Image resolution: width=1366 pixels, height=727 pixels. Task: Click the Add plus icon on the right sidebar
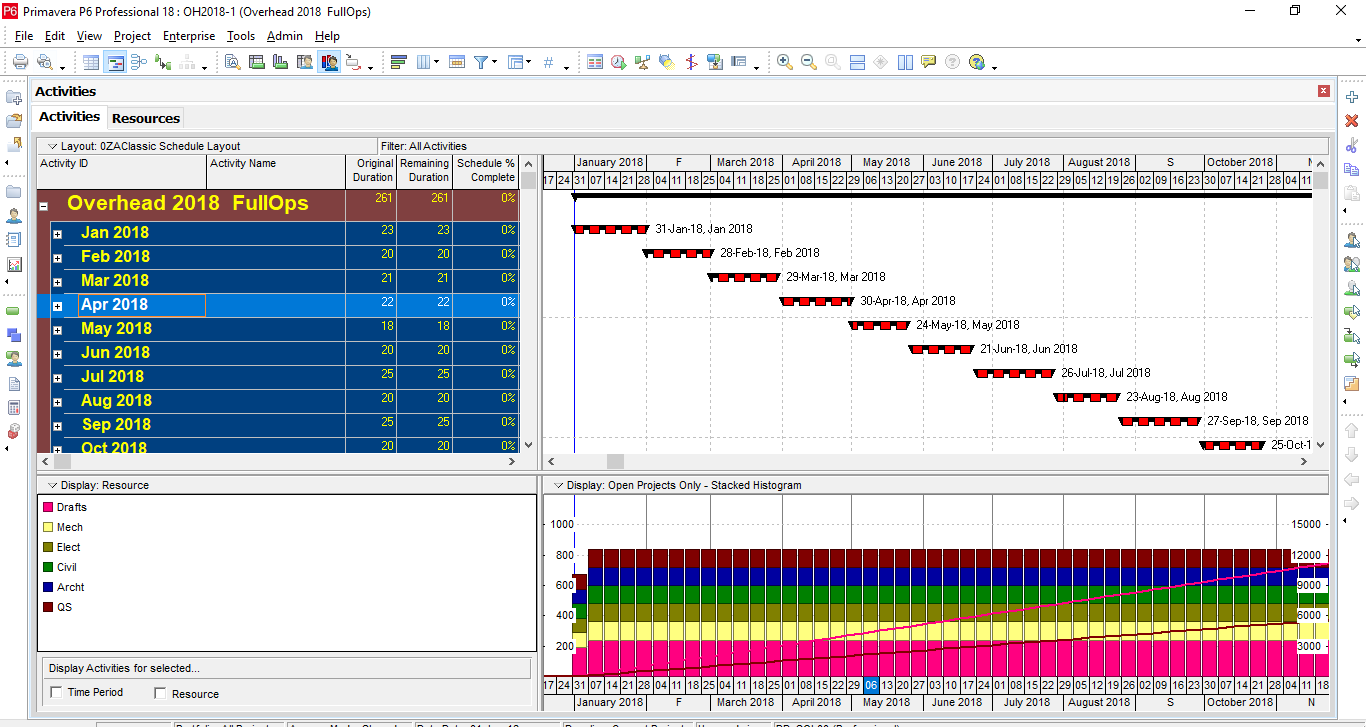click(x=1352, y=98)
